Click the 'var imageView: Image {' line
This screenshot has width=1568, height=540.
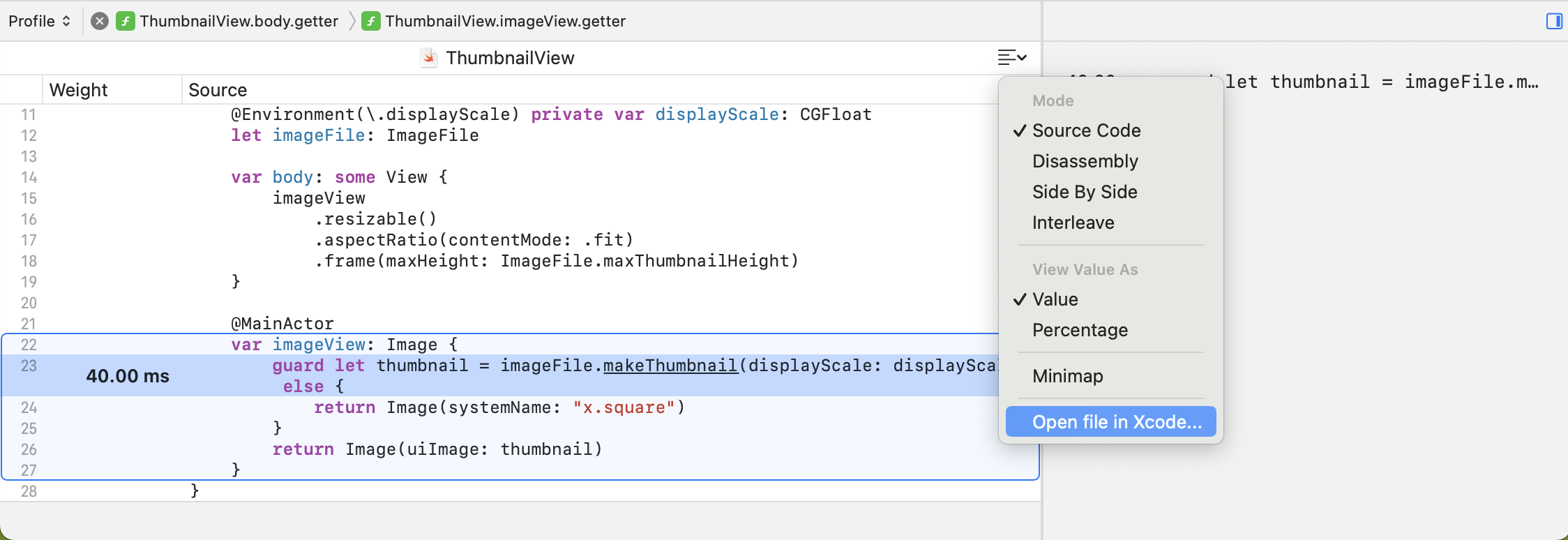point(345,345)
